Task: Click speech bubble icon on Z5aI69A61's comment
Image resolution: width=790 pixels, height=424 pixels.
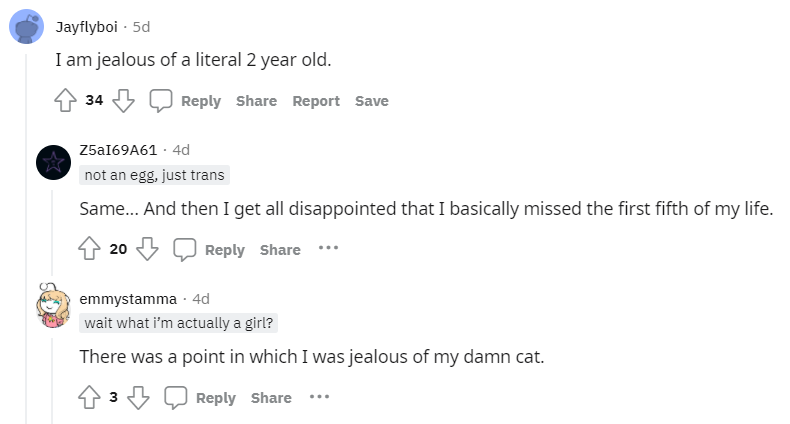Action: (184, 249)
